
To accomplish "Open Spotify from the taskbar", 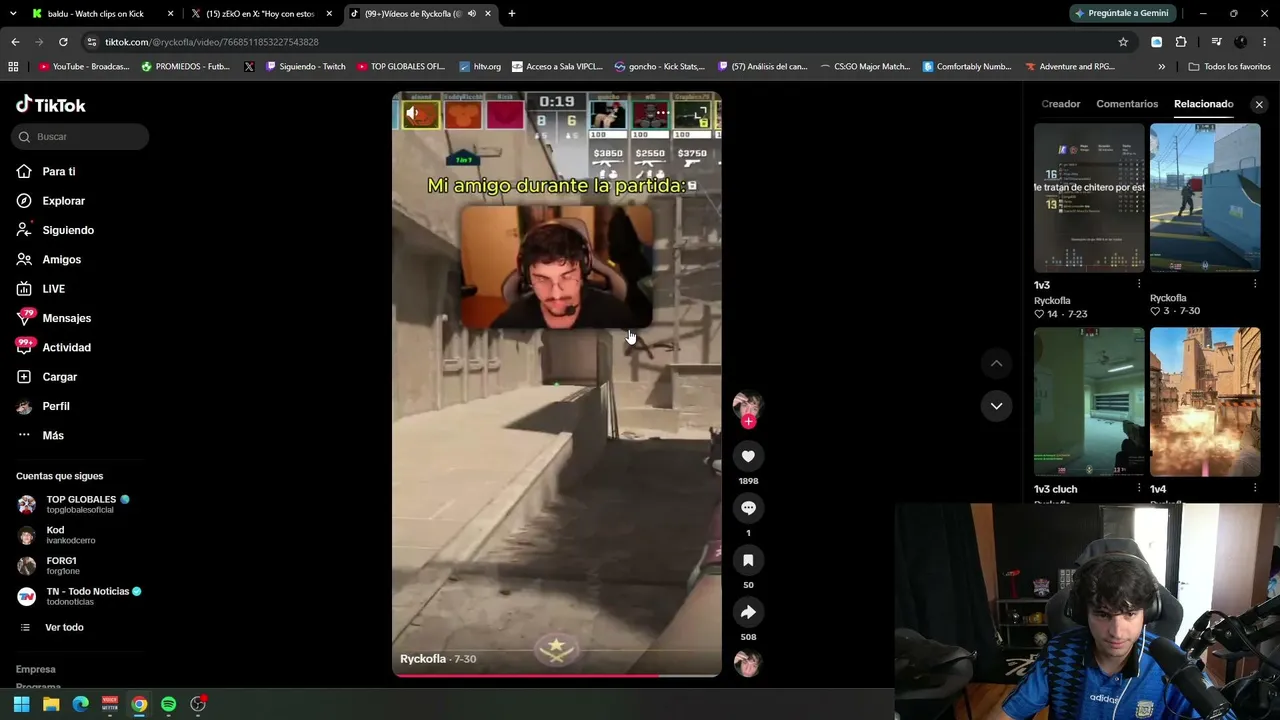I will [x=168, y=704].
